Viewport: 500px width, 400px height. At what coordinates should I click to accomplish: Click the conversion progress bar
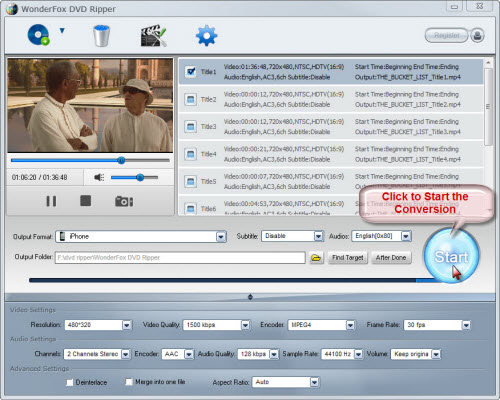coord(233,280)
